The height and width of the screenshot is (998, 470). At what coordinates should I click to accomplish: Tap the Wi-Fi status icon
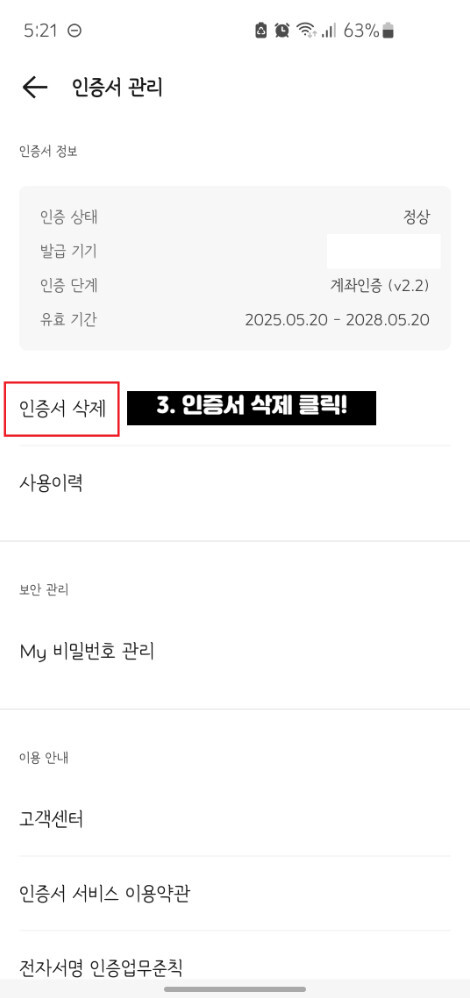pos(306,30)
